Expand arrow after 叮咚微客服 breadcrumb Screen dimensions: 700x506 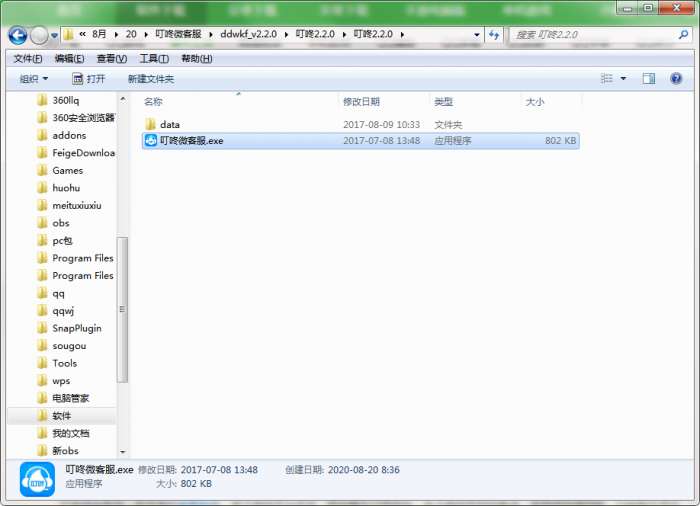pyautogui.click(x=211, y=34)
